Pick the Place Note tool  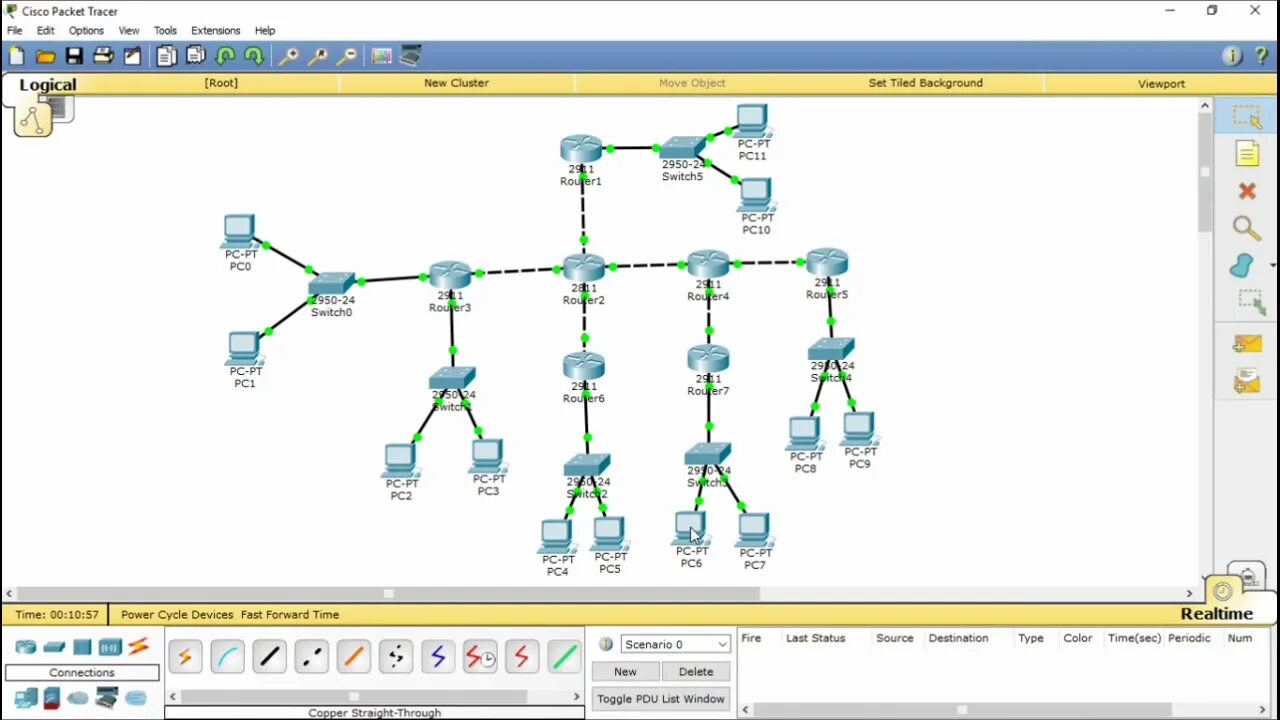(1247, 153)
